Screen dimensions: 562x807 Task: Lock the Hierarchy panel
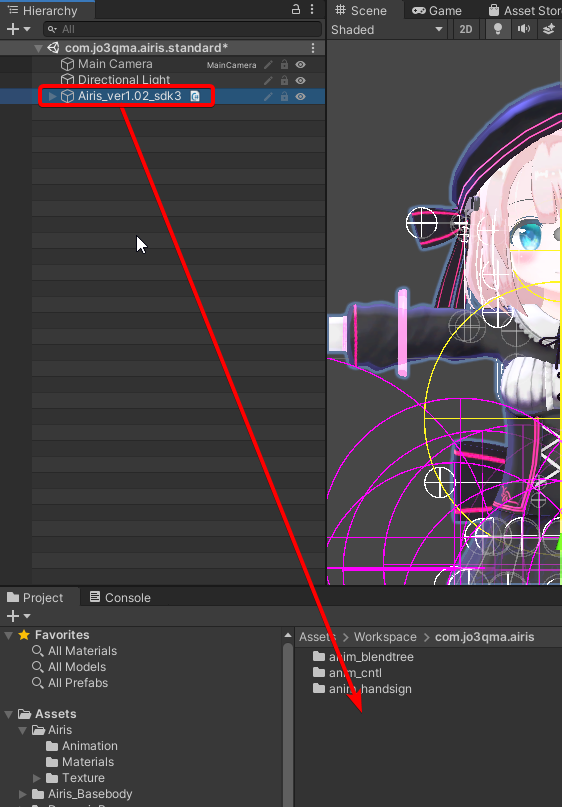296,10
